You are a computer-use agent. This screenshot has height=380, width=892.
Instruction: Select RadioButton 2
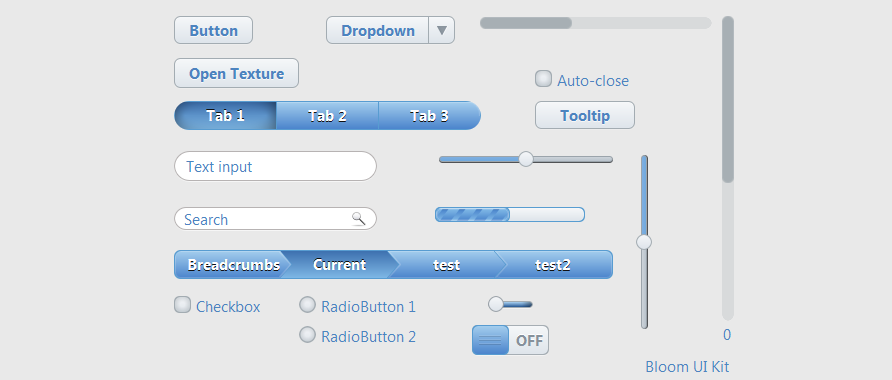point(307,334)
